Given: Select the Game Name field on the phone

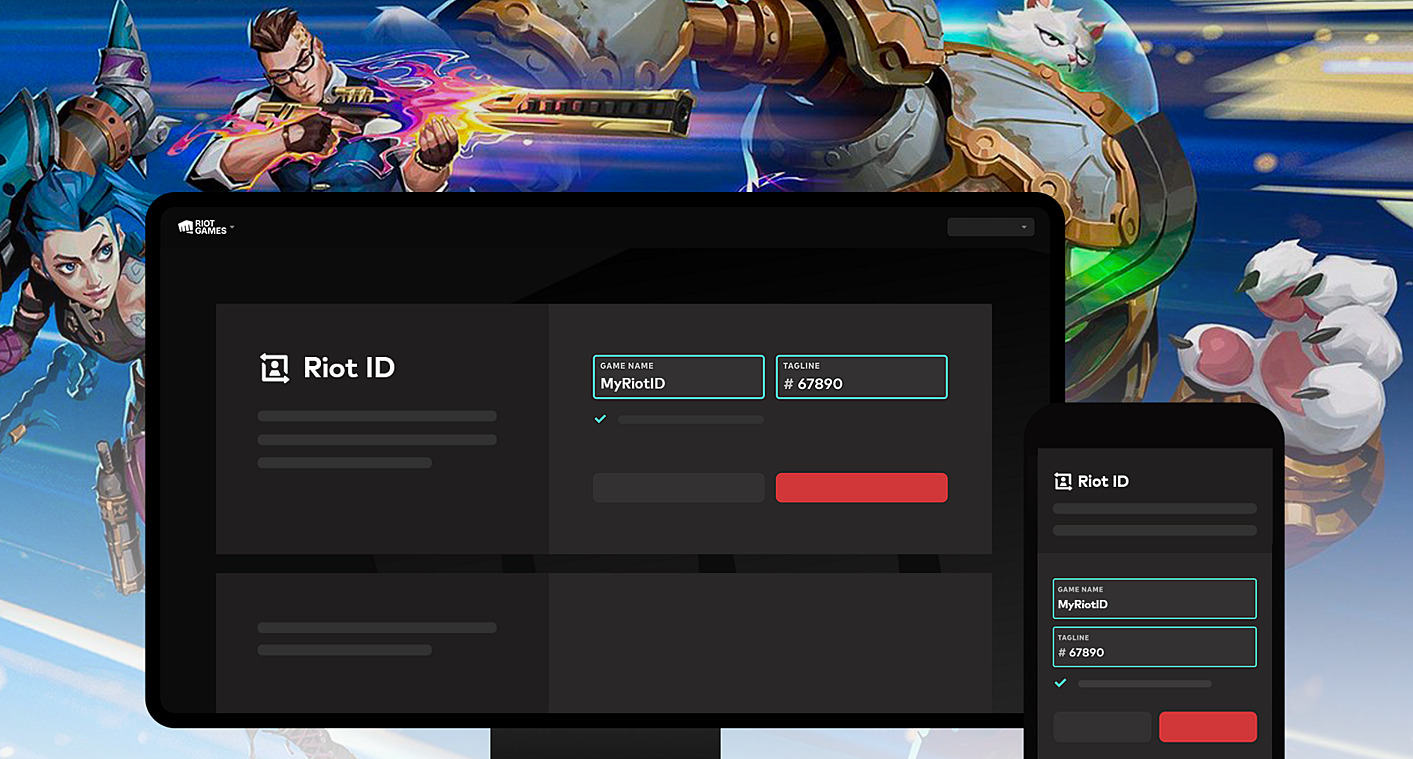Looking at the screenshot, I should pos(1155,598).
